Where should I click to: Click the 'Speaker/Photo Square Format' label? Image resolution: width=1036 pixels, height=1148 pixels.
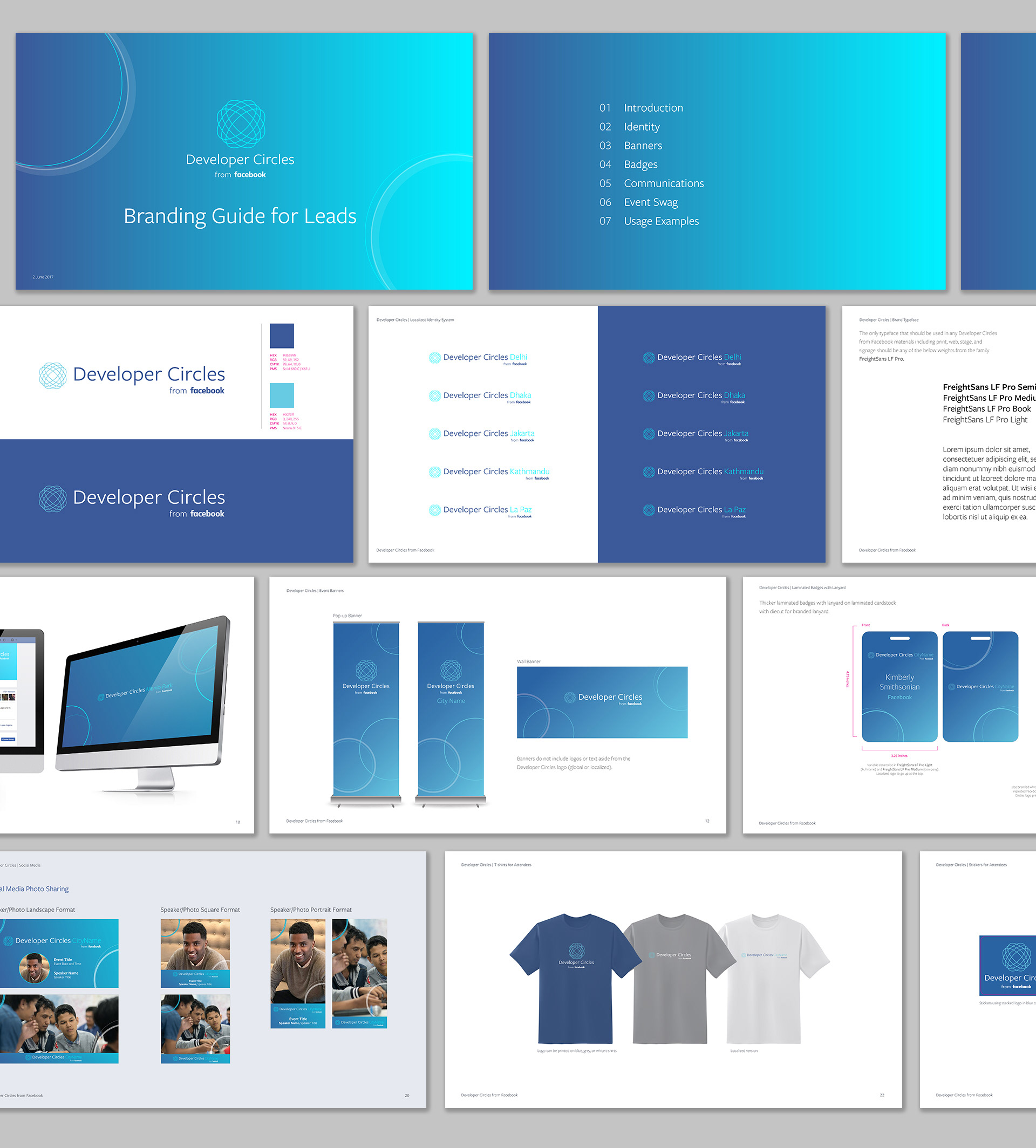pyautogui.click(x=200, y=910)
